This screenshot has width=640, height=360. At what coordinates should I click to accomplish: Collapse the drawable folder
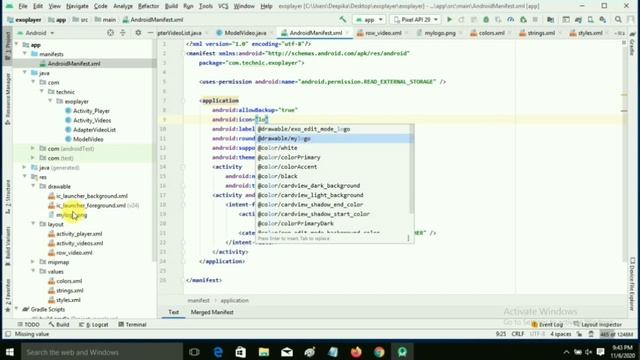tap(33, 186)
